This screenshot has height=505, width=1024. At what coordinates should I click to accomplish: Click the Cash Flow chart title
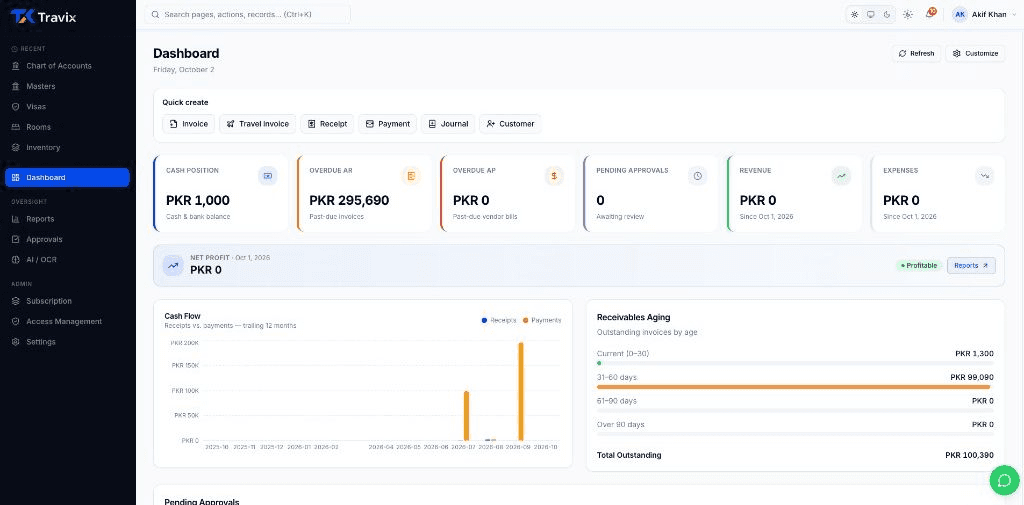[182, 316]
